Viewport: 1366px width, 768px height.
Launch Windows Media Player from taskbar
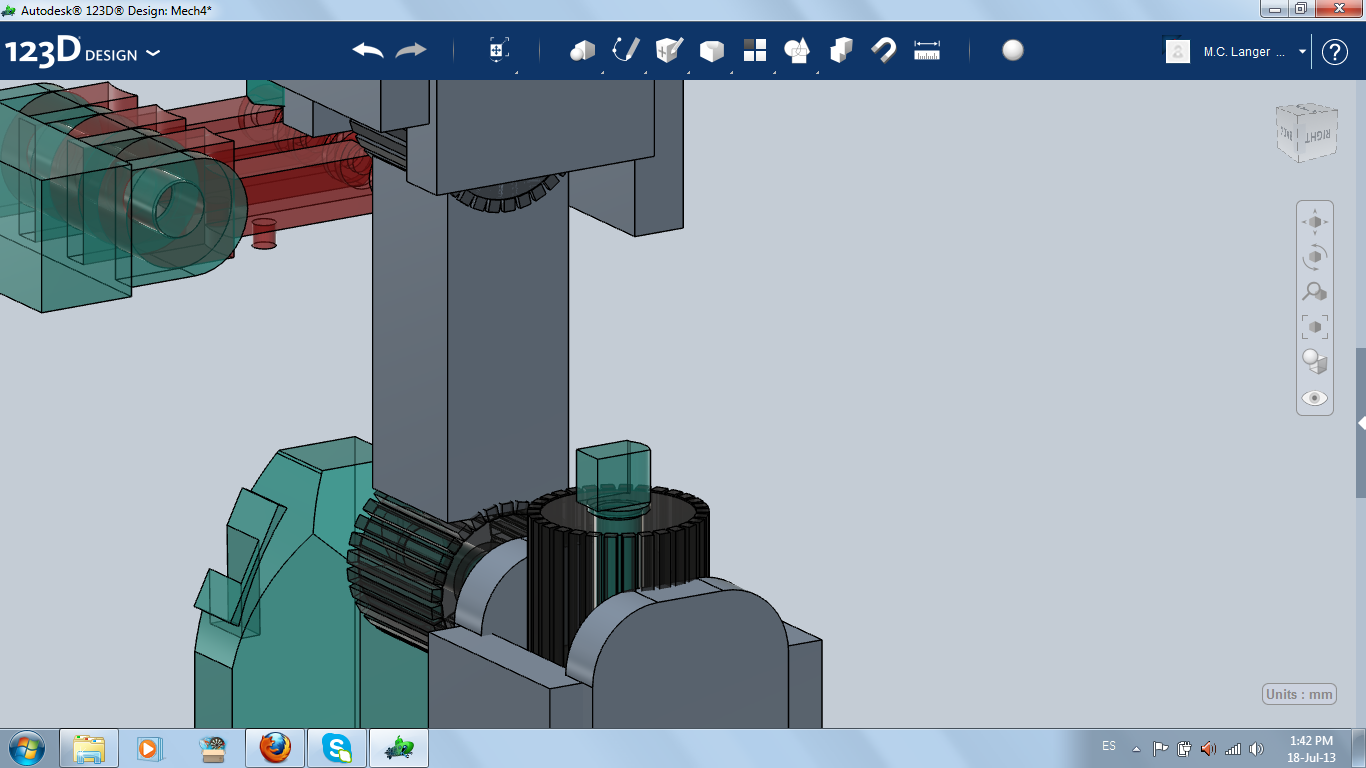tap(148, 748)
